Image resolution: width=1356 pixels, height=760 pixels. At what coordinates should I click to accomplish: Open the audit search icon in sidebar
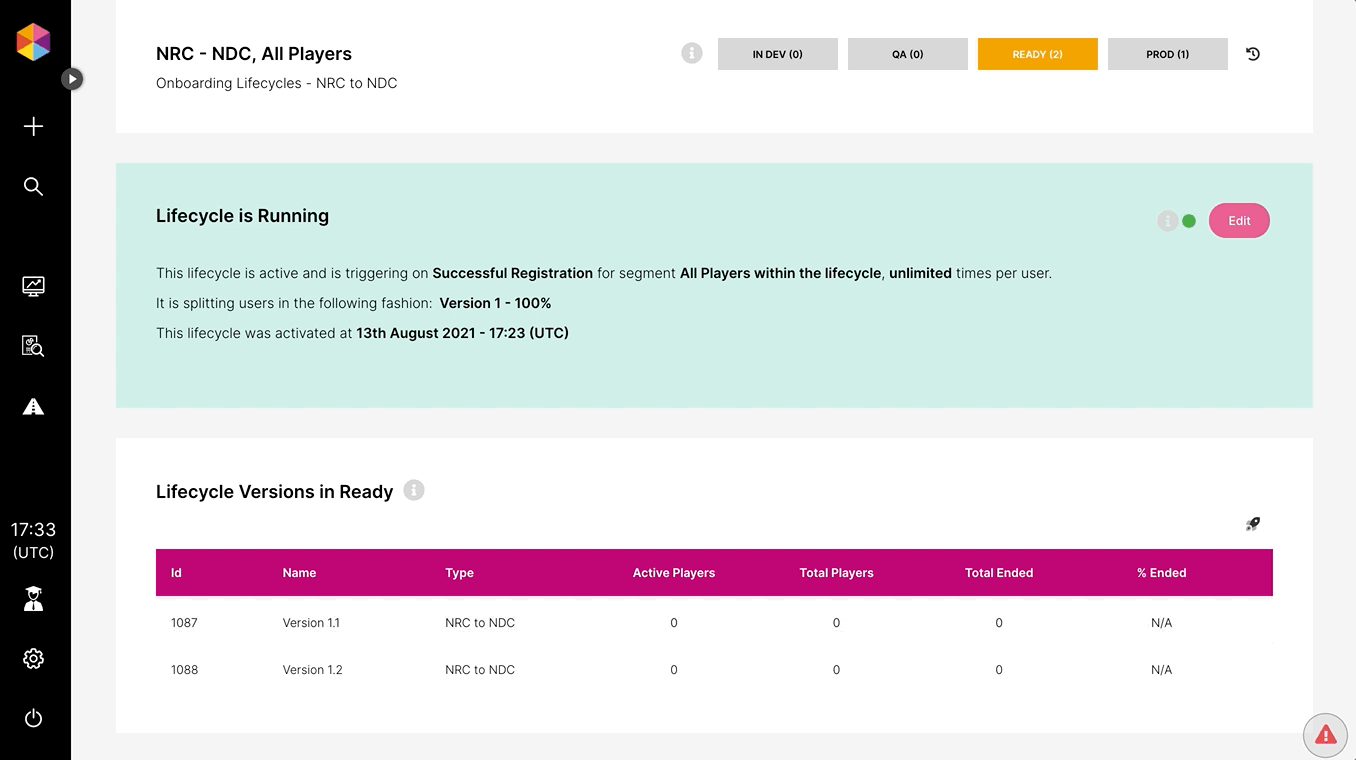pyautogui.click(x=33, y=346)
